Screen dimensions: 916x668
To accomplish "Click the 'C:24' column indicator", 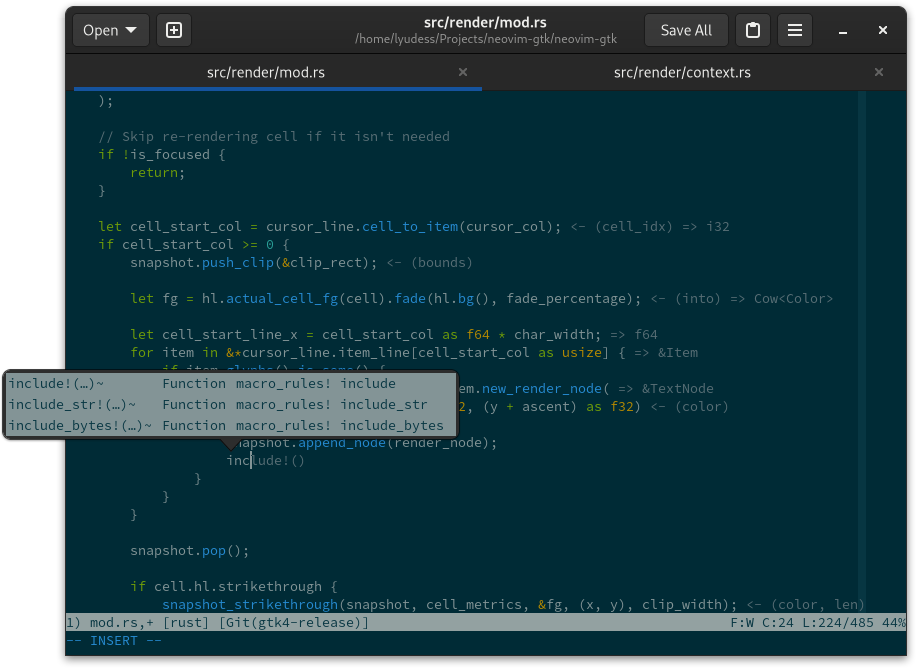I will 778,622.
